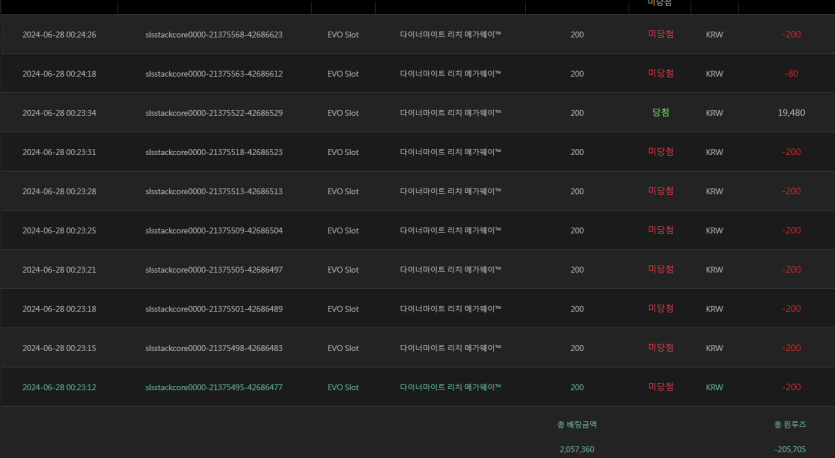Click timestamp 2024-06-28 00:24:26
Screen dimensions: 835x458
tap(59, 35)
